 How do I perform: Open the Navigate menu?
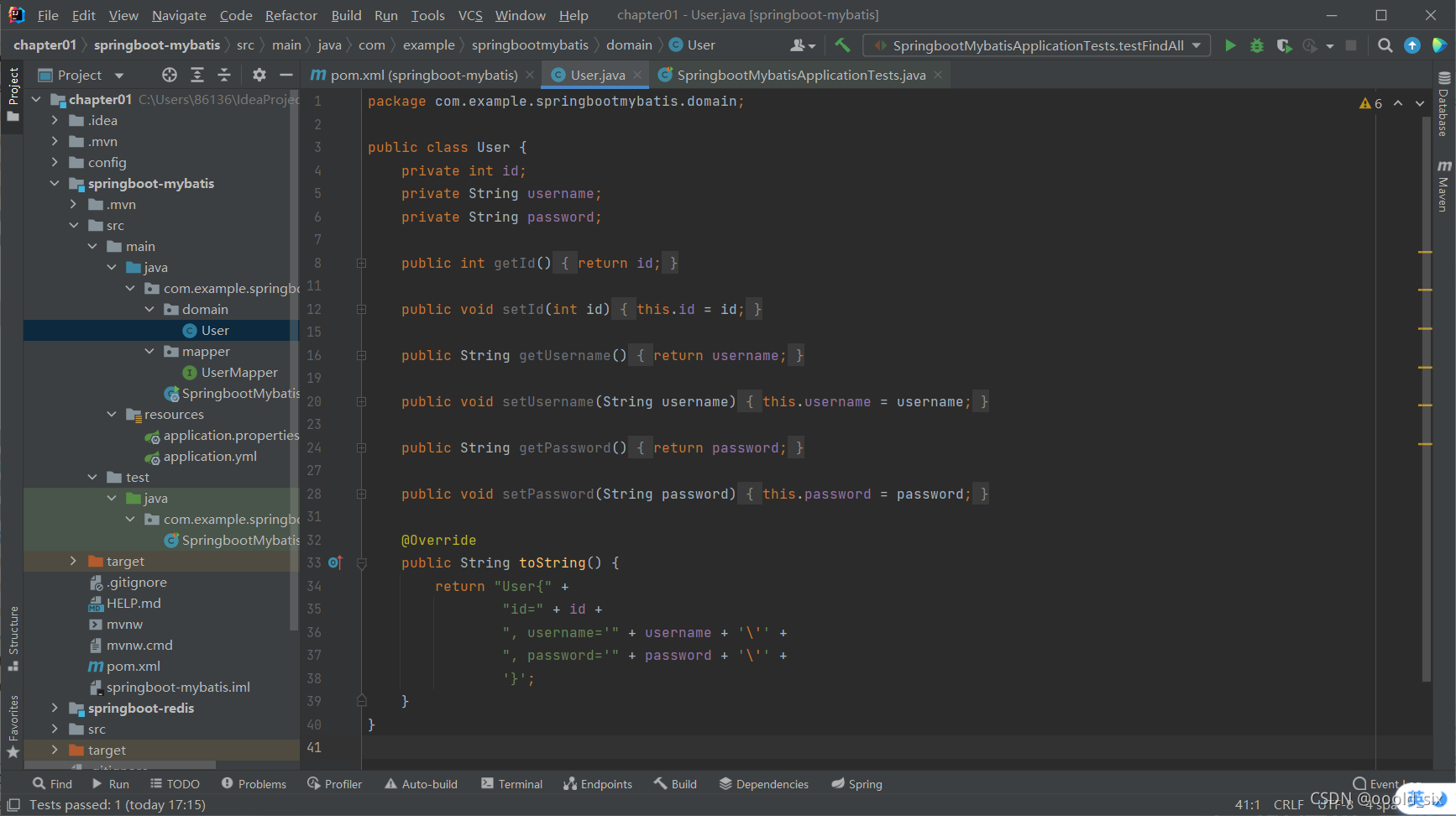coord(179,15)
